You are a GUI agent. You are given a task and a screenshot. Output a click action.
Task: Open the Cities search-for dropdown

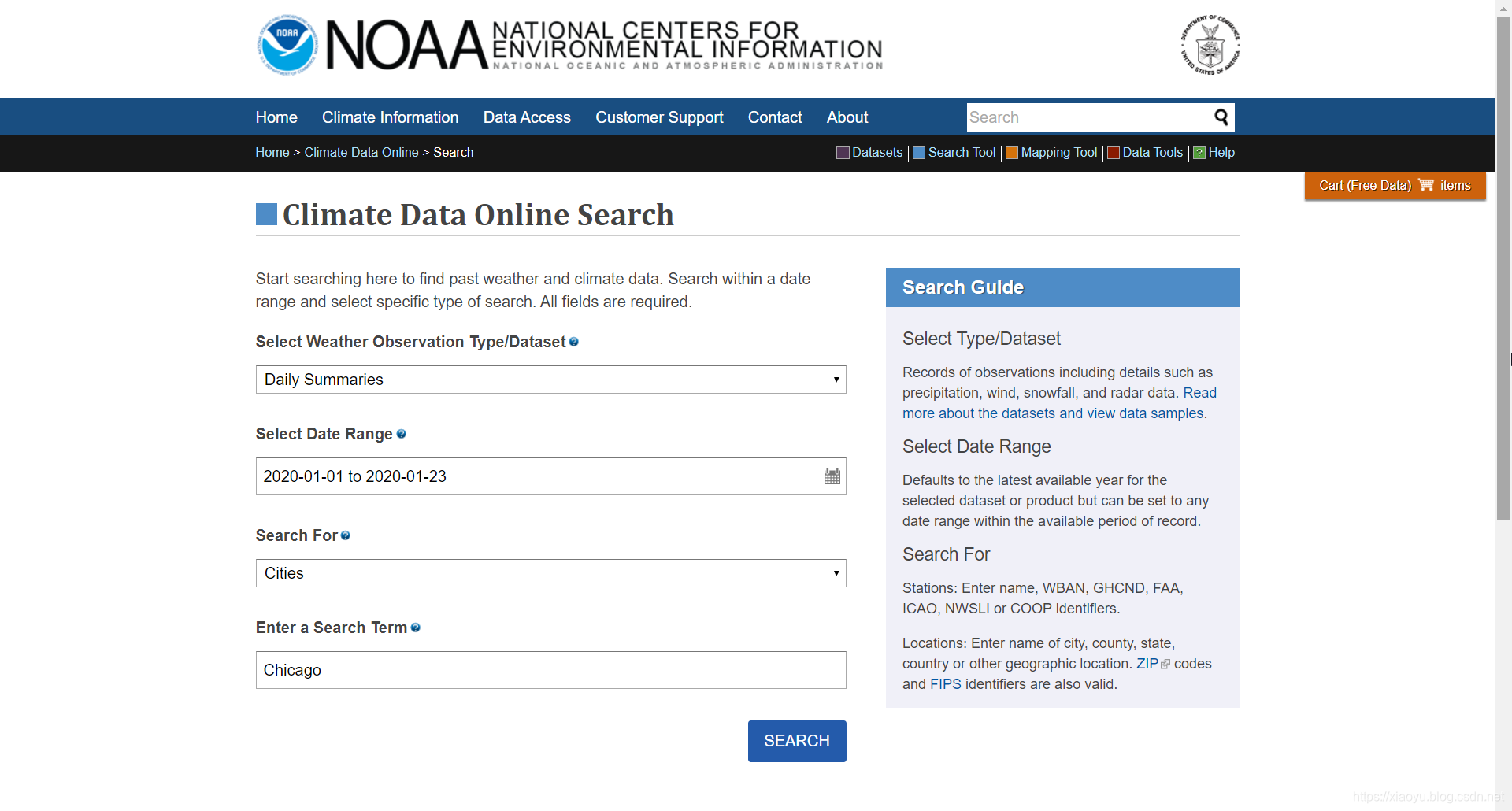[550, 573]
